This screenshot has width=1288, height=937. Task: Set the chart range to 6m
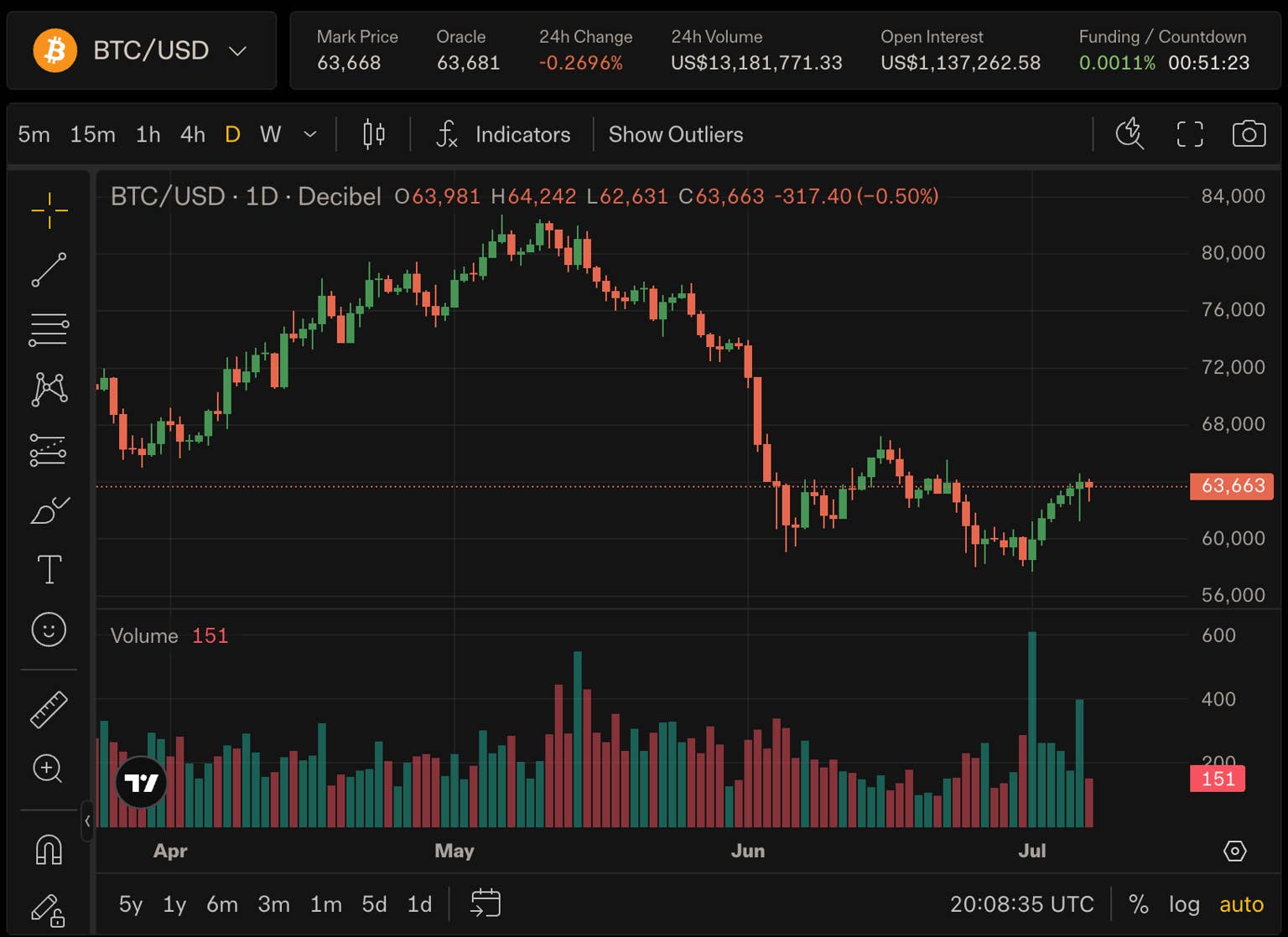[222, 904]
